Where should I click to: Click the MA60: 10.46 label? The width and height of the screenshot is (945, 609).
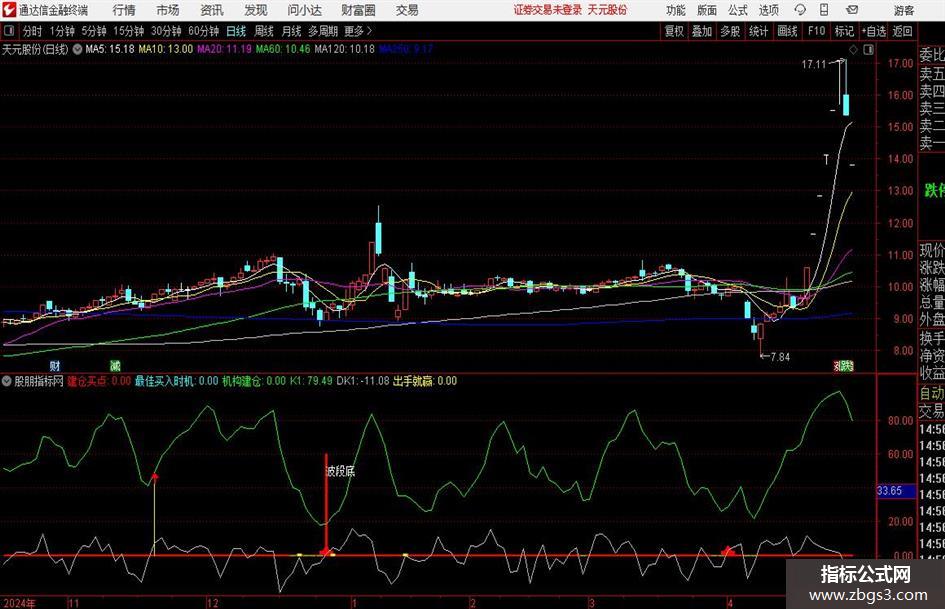coord(283,49)
